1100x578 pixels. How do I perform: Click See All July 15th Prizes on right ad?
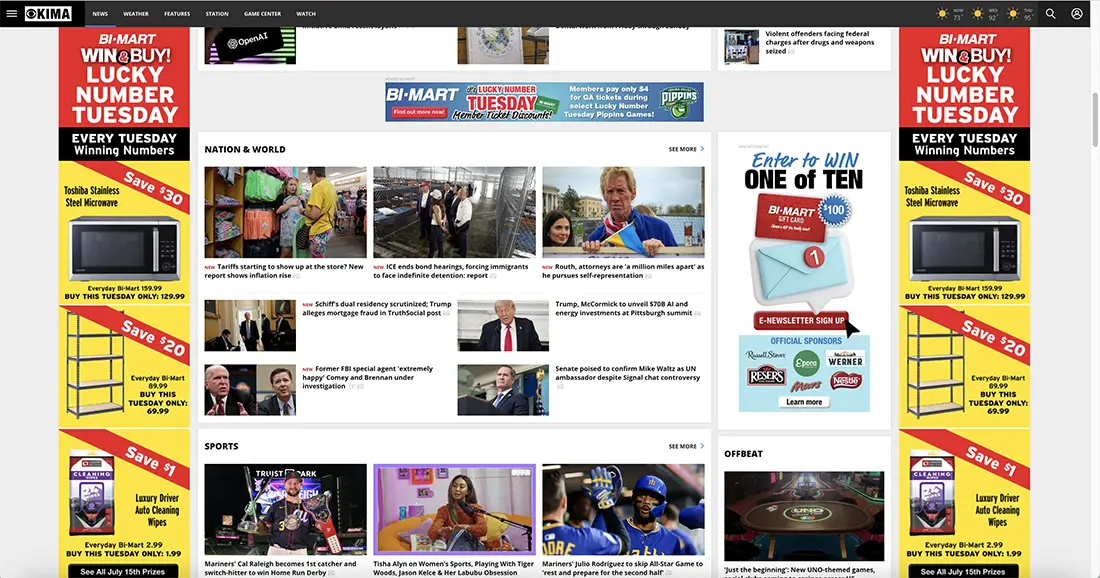click(x=964, y=571)
